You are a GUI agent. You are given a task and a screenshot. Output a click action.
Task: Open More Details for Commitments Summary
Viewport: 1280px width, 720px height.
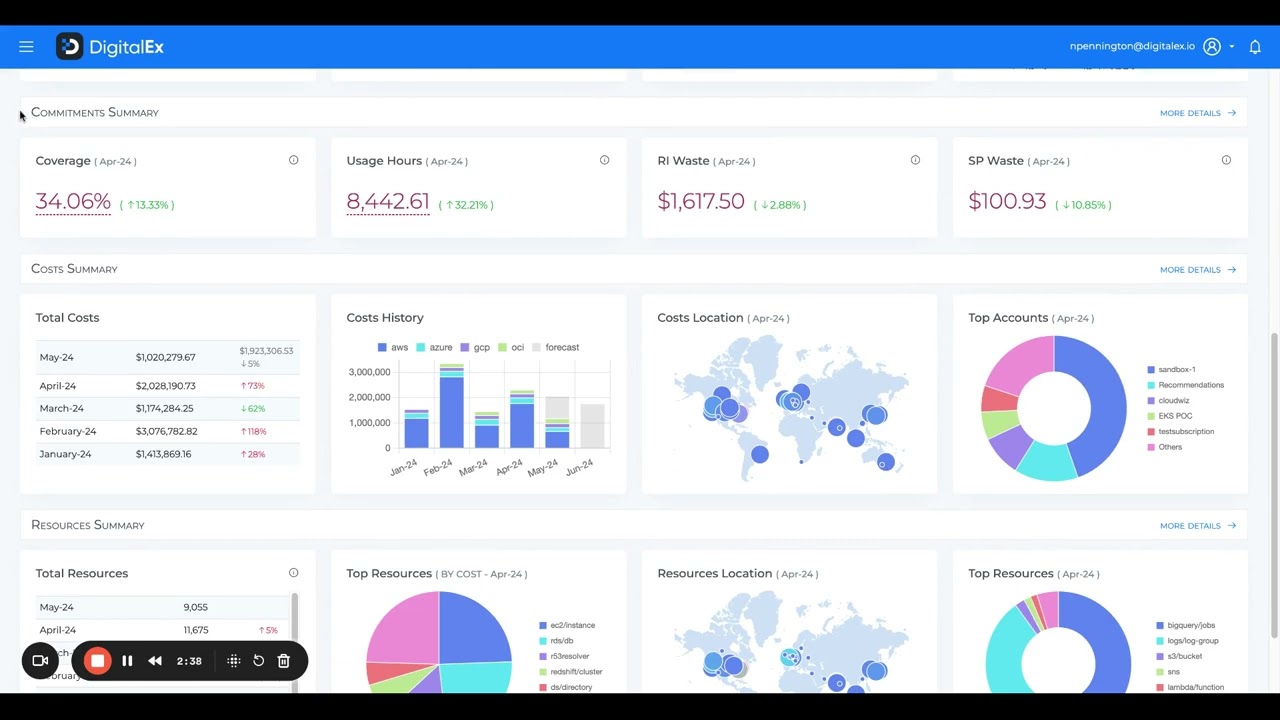[1198, 113]
